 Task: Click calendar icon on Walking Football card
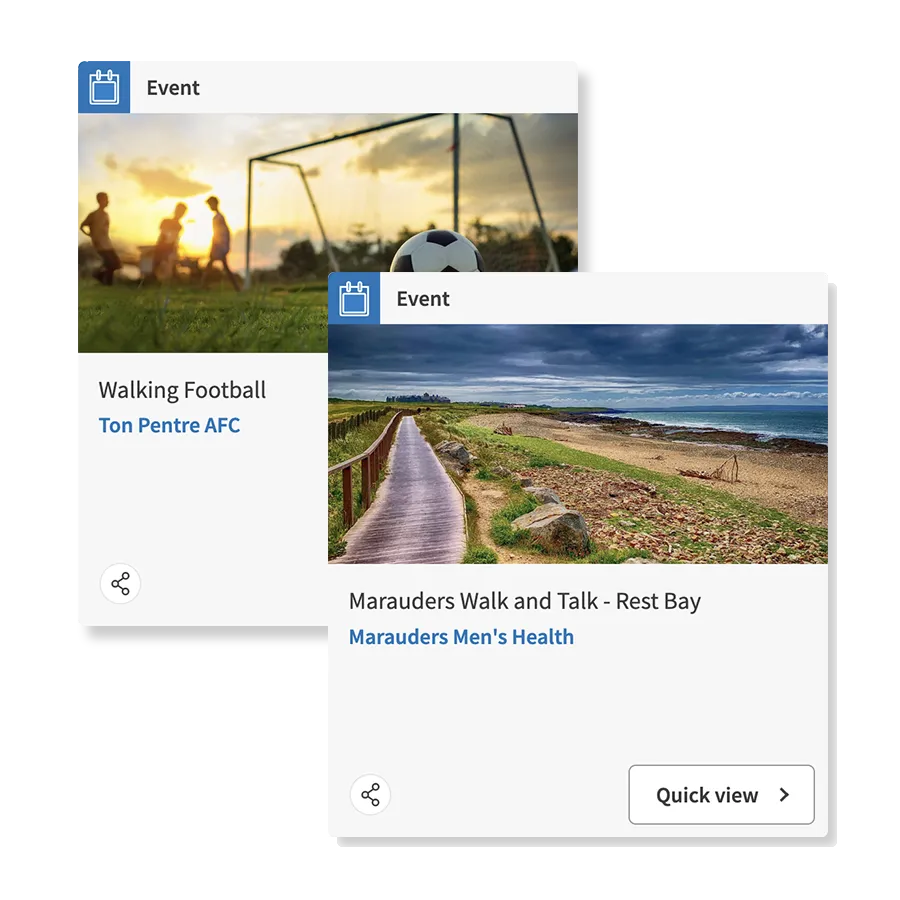pos(104,87)
